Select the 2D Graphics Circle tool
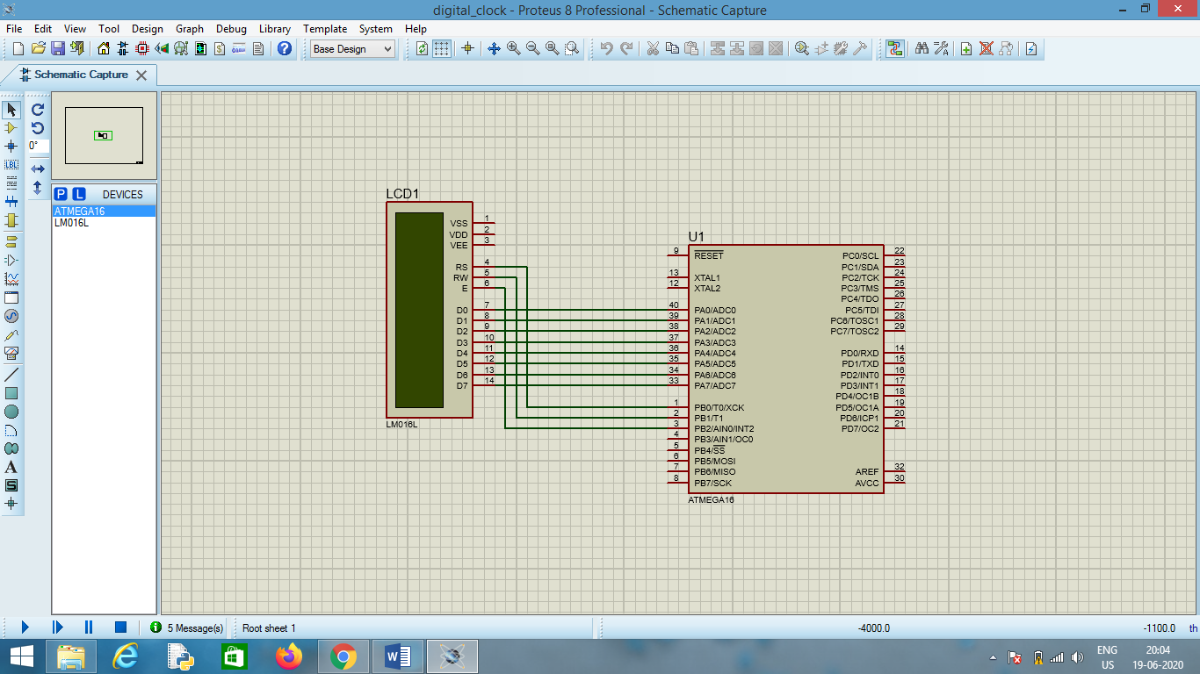 click(x=12, y=411)
